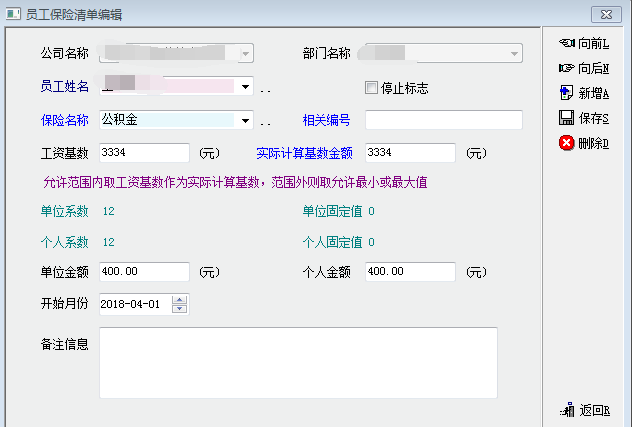Close the 员工保险清单编辑 window

(603, 14)
